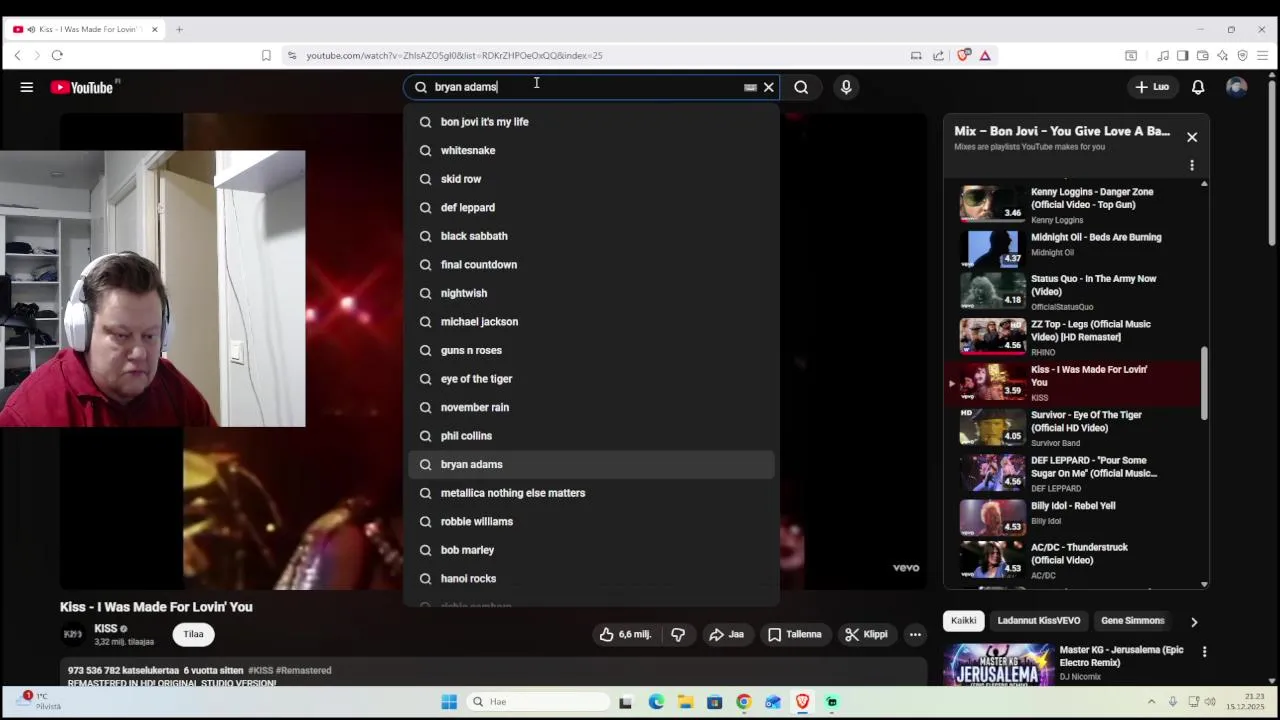Select the black sabbath suggestion
The image size is (1280, 720).
[x=591, y=236]
